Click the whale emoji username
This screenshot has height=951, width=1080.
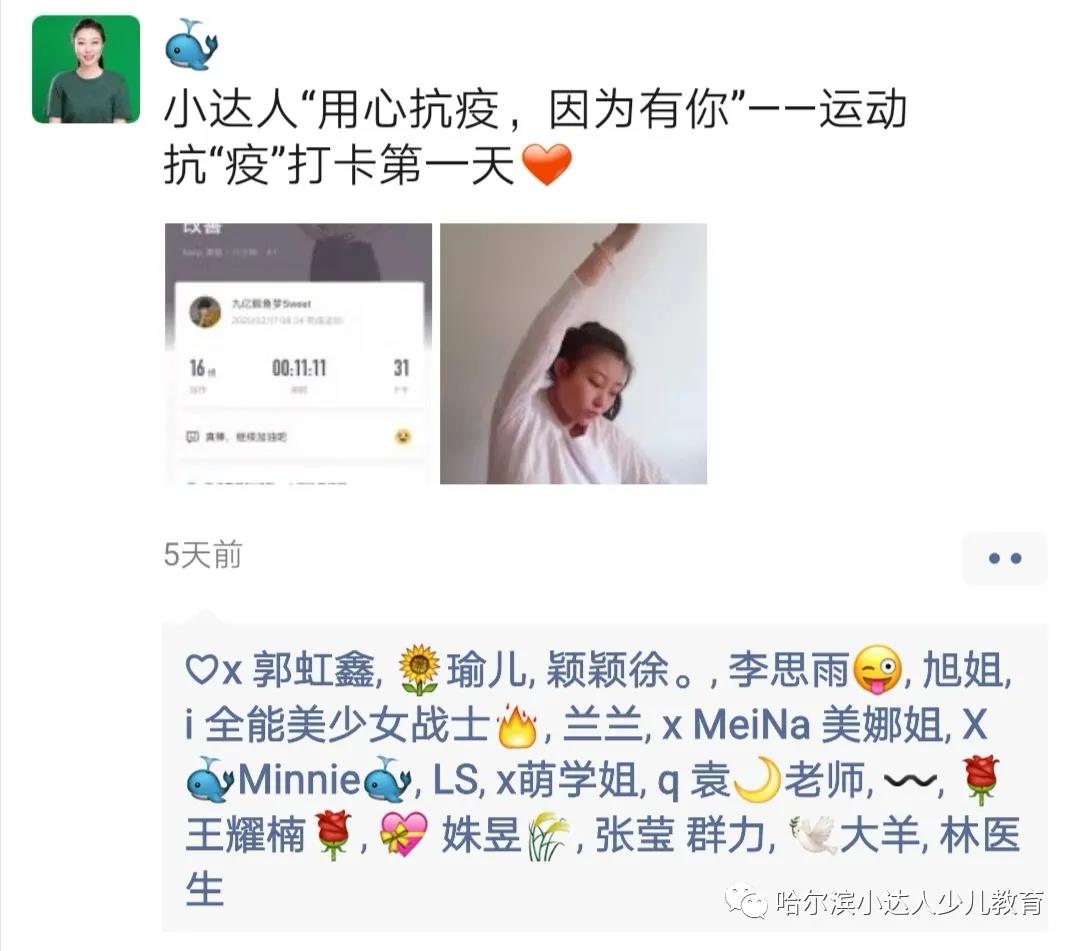191,45
